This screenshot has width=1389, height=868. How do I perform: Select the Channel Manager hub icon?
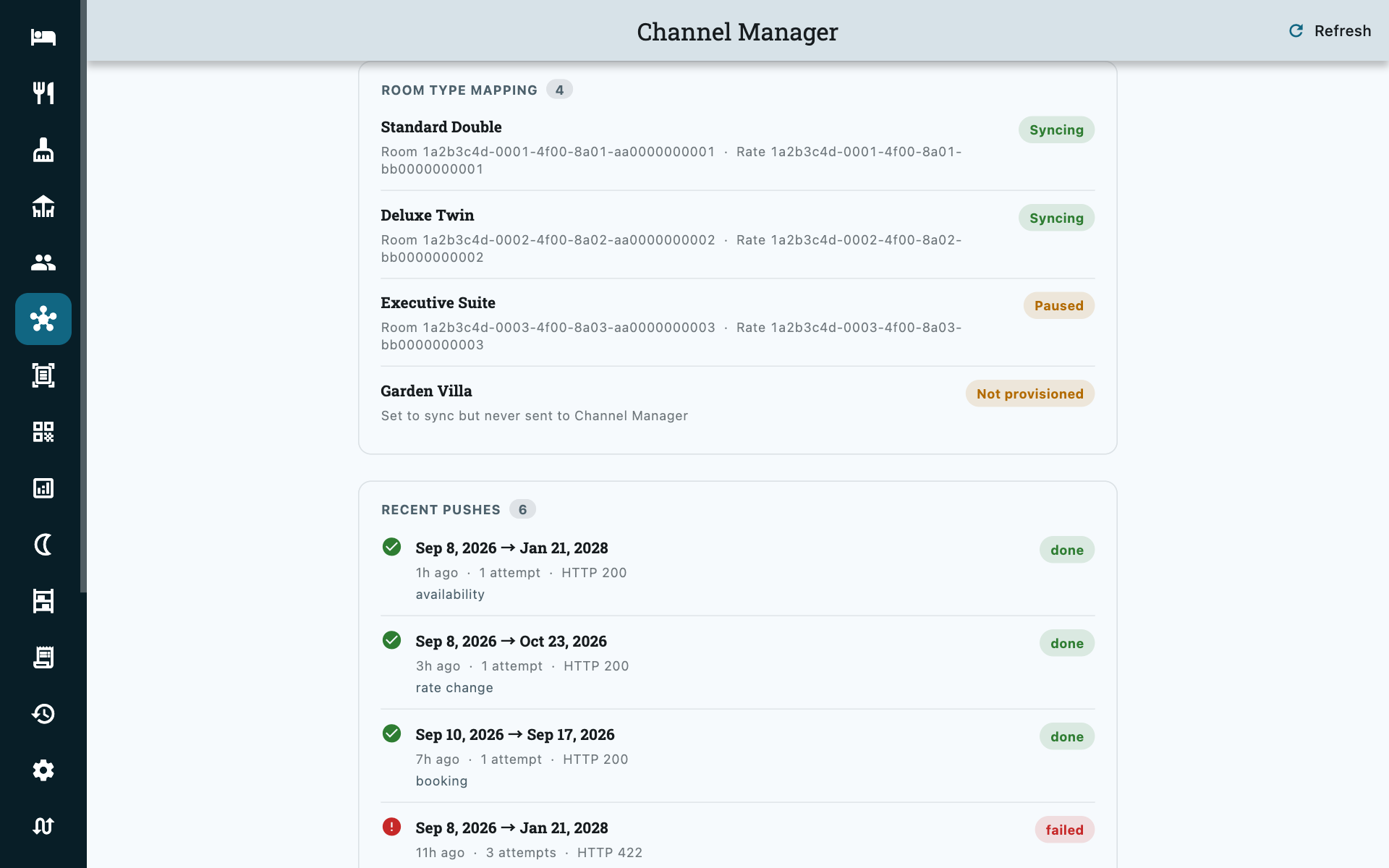point(43,319)
